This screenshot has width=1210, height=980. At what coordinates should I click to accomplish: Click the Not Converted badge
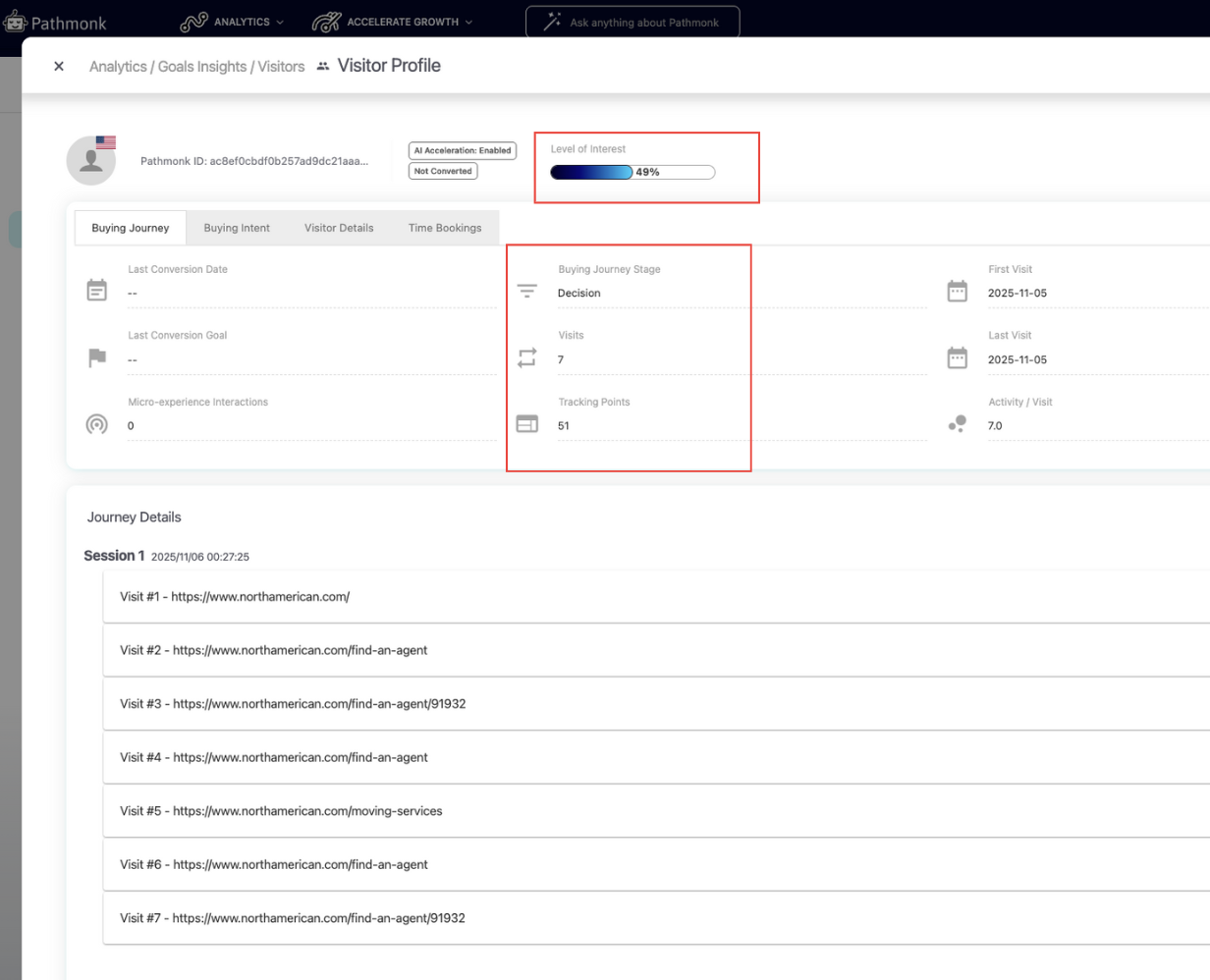pyautogui.click(x=443, y=171)
